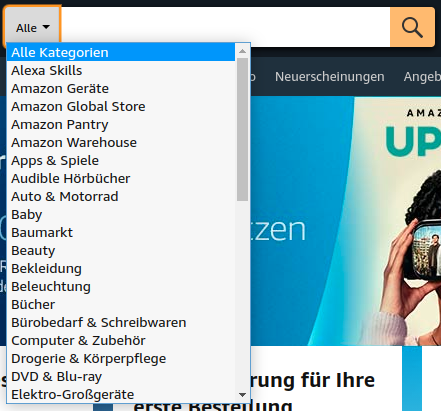
Task: Choose Bürobedarf & Schreibwaren option
Action: [x=121, y=322]
